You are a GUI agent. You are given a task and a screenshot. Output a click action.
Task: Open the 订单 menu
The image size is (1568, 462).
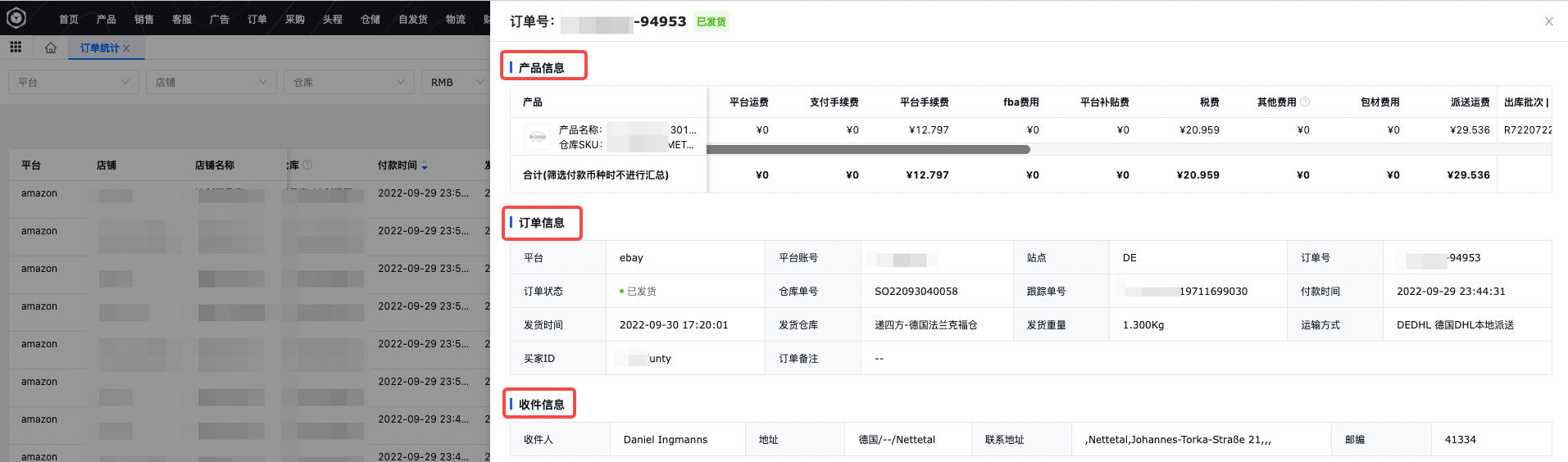click(x=257, y=19)
